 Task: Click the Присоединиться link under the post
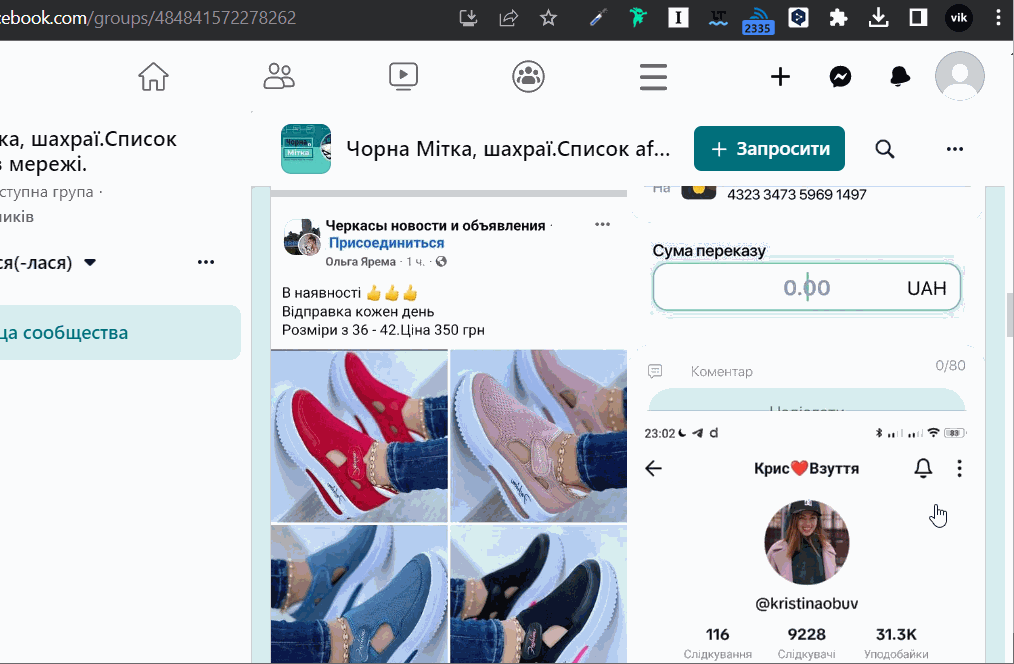point(387,241)
